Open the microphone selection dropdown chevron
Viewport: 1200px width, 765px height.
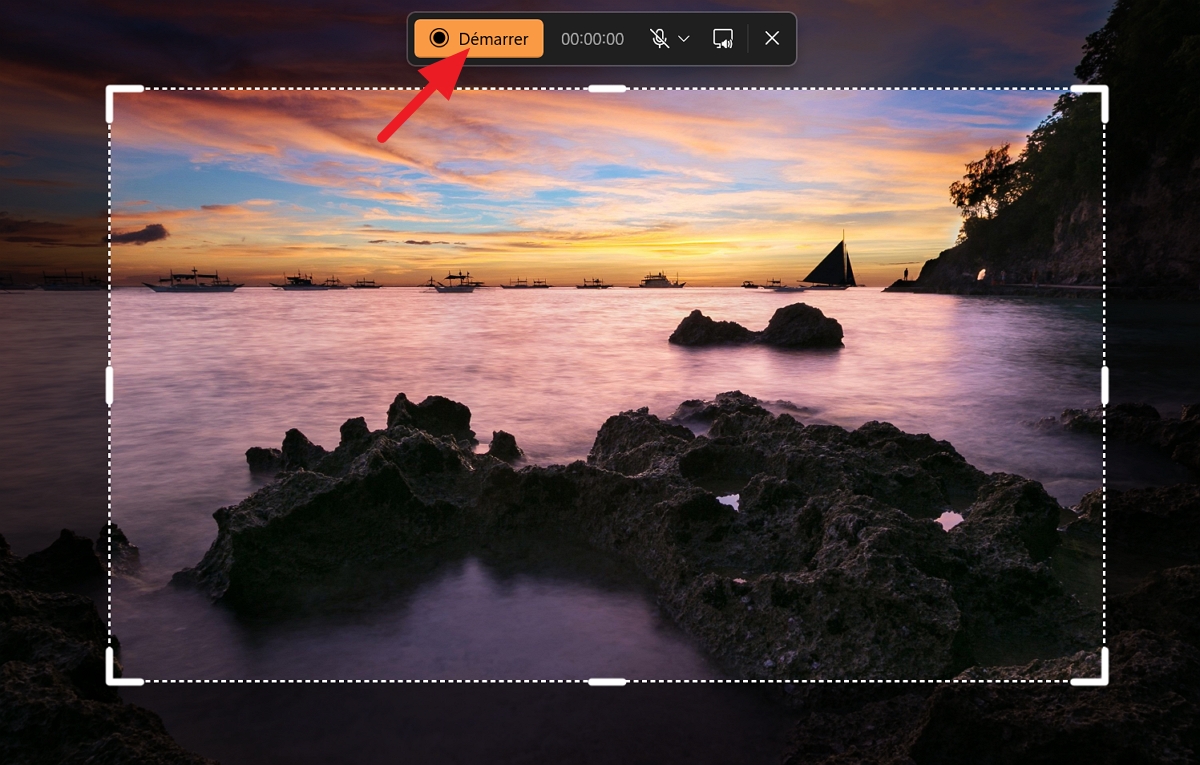pos(684,39)
